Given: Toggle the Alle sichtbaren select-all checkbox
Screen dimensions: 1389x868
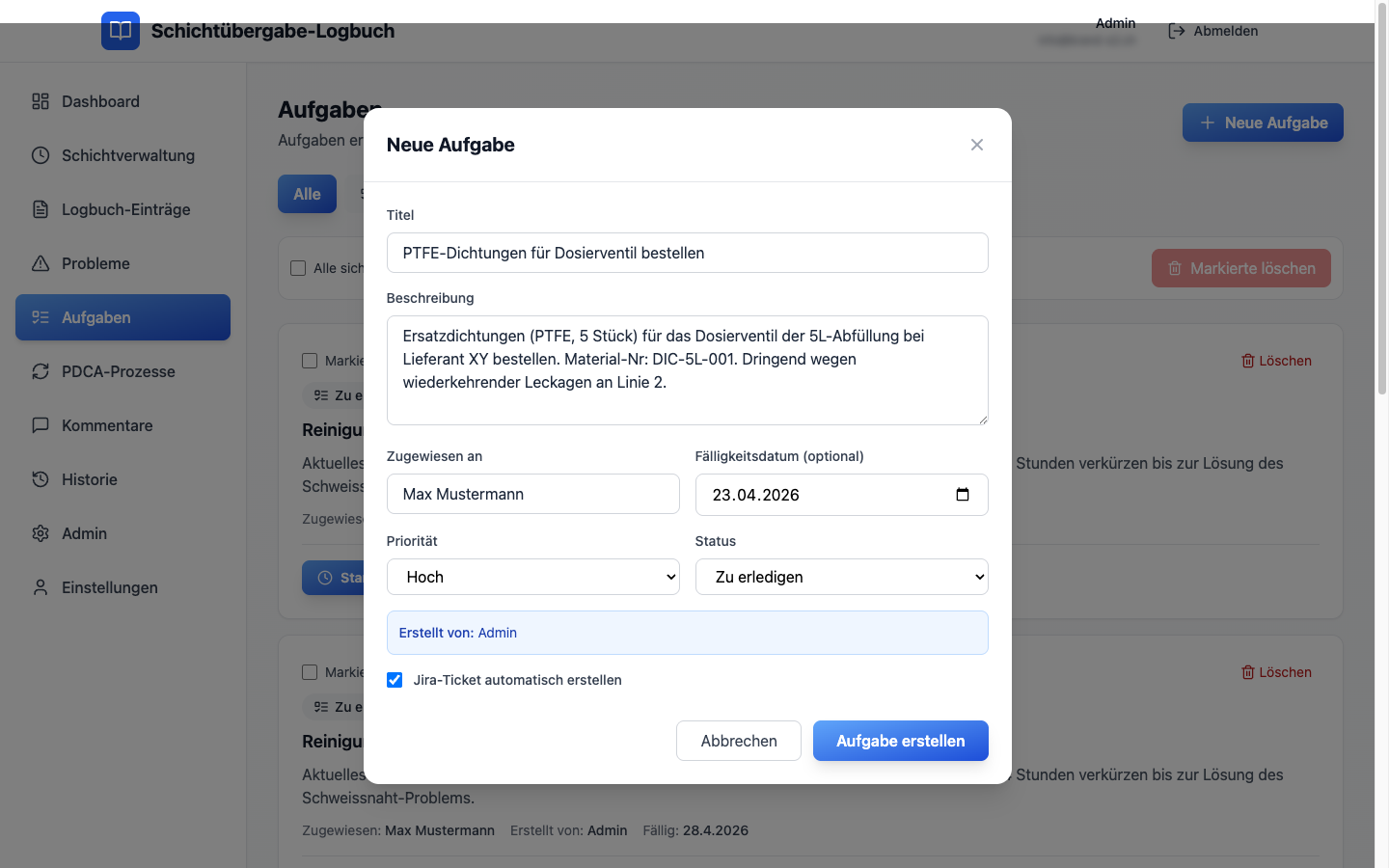Looking at the screenshot, I should (298, 268).
